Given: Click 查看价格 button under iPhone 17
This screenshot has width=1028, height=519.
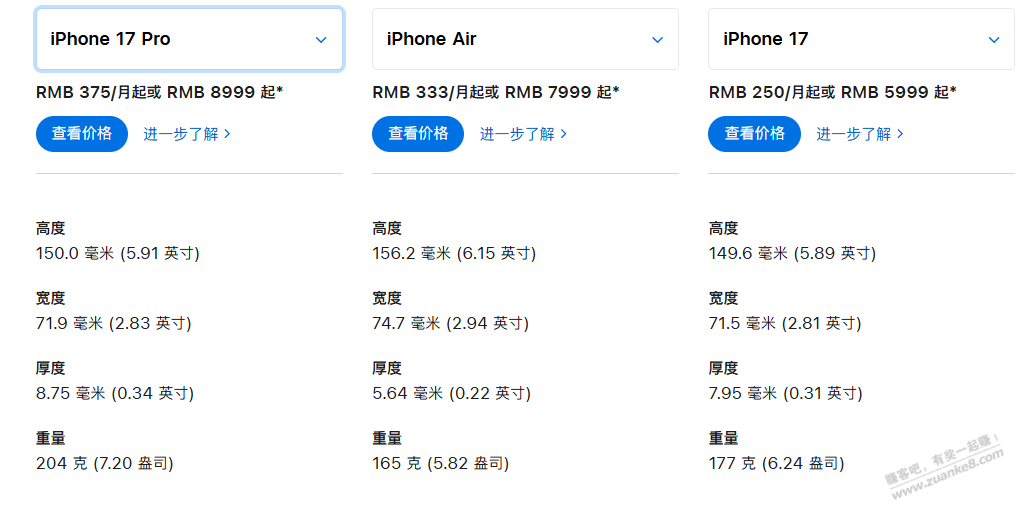Looking at the screenshot, I should tap(755, 134).
